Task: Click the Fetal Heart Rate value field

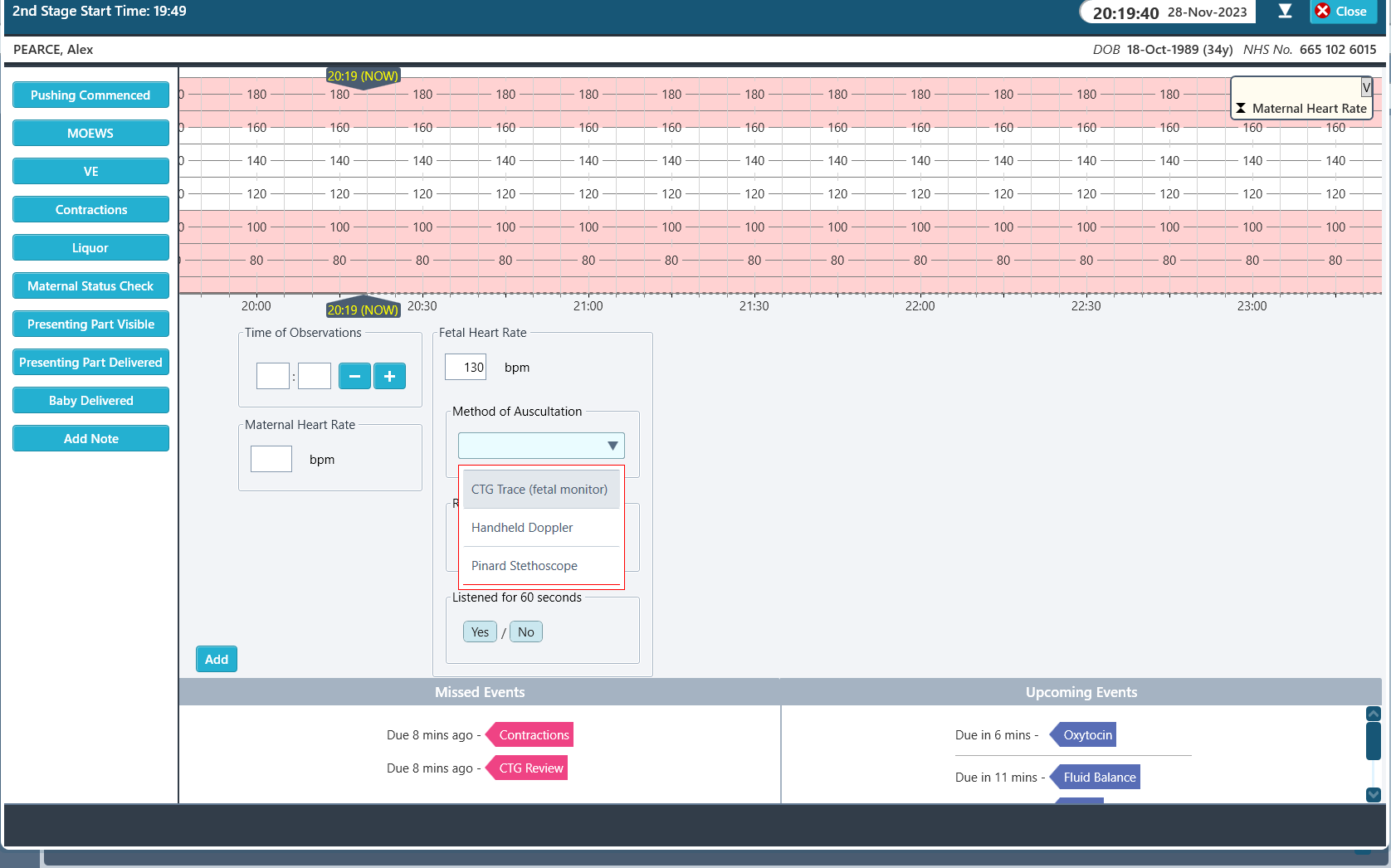Action: click(466, 367)
